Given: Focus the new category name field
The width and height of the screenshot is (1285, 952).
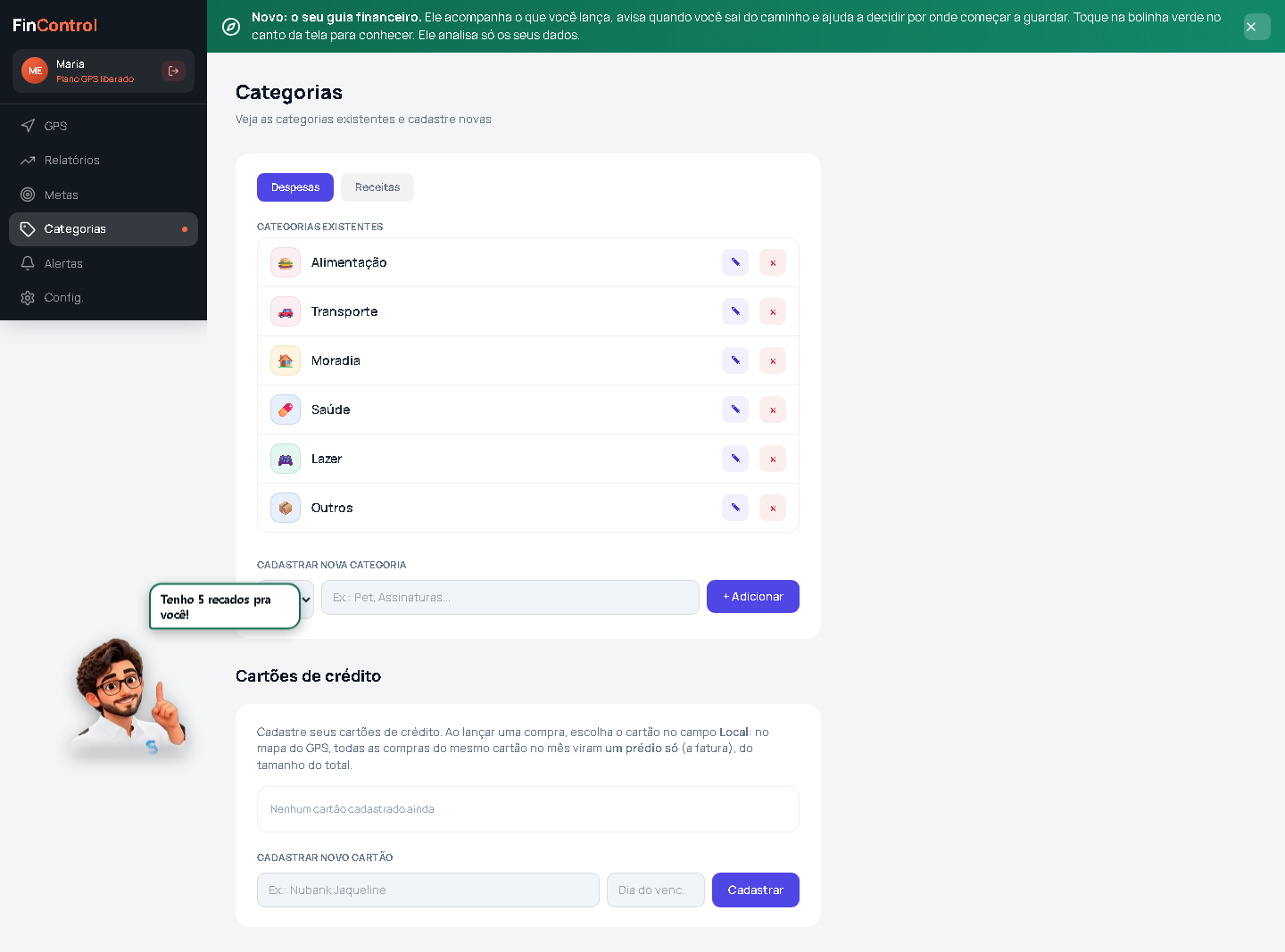Looking at the screenshot, I should (510, 598).
